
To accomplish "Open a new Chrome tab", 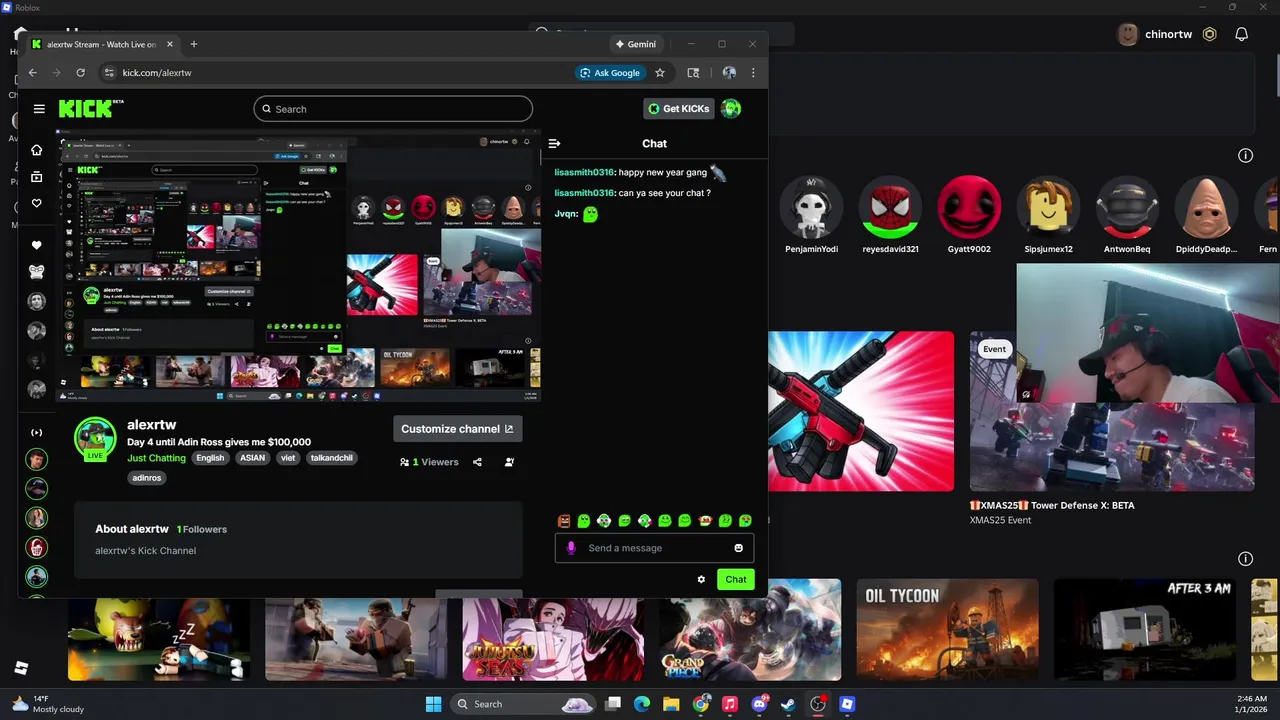I will tap(194, 44).
